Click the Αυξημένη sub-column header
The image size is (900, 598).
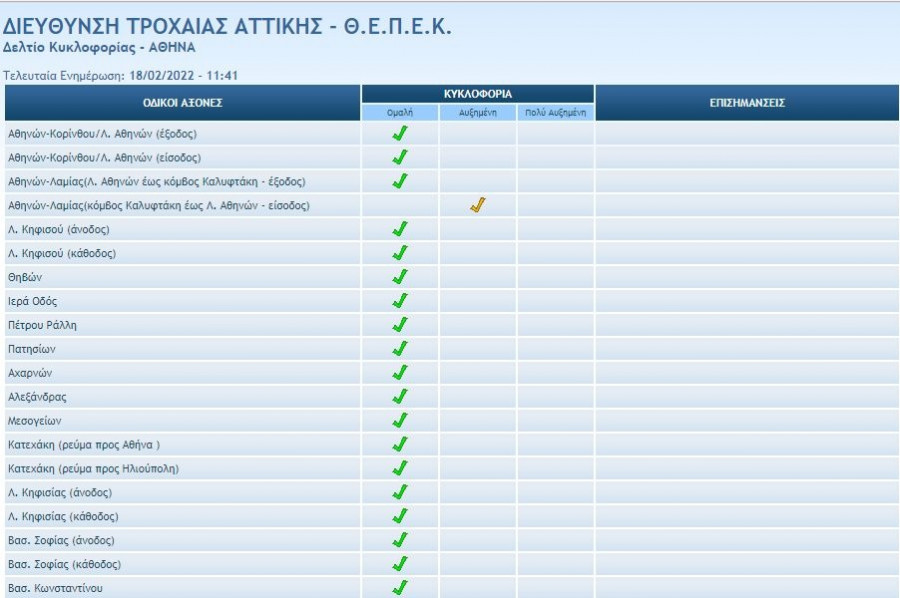pyautogui.click(x=478, y=113)
